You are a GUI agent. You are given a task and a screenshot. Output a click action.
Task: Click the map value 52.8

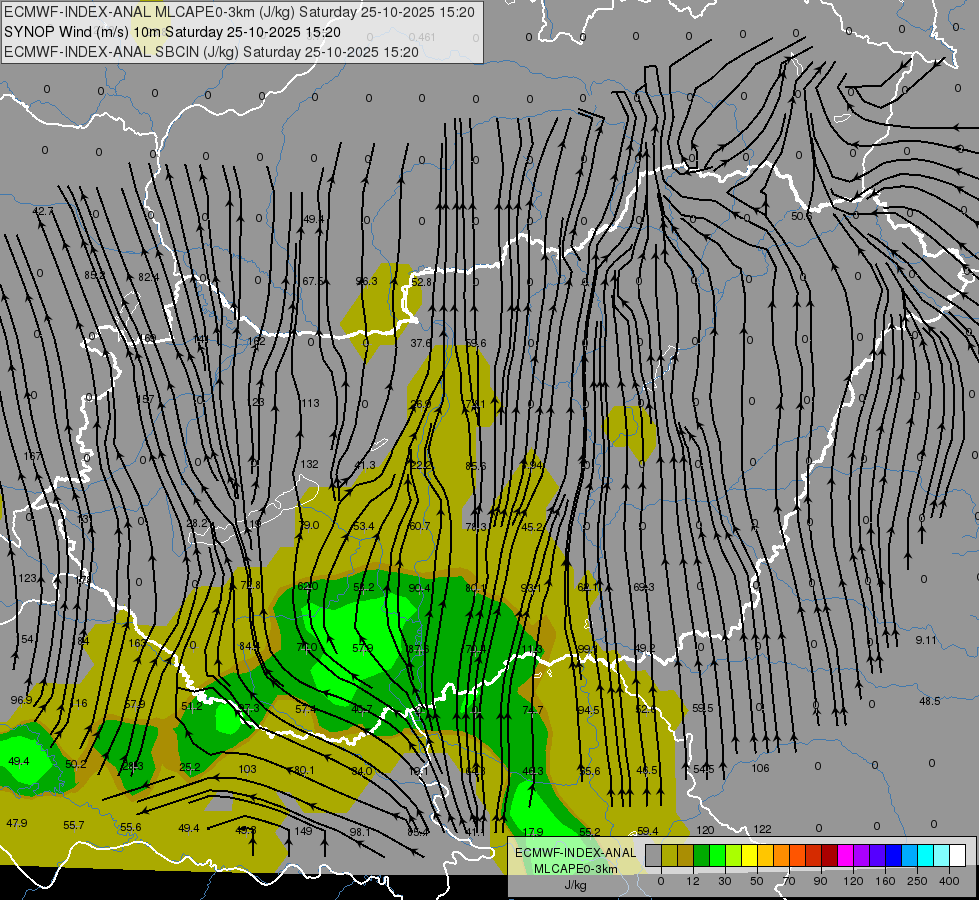[x=421, y=282]
